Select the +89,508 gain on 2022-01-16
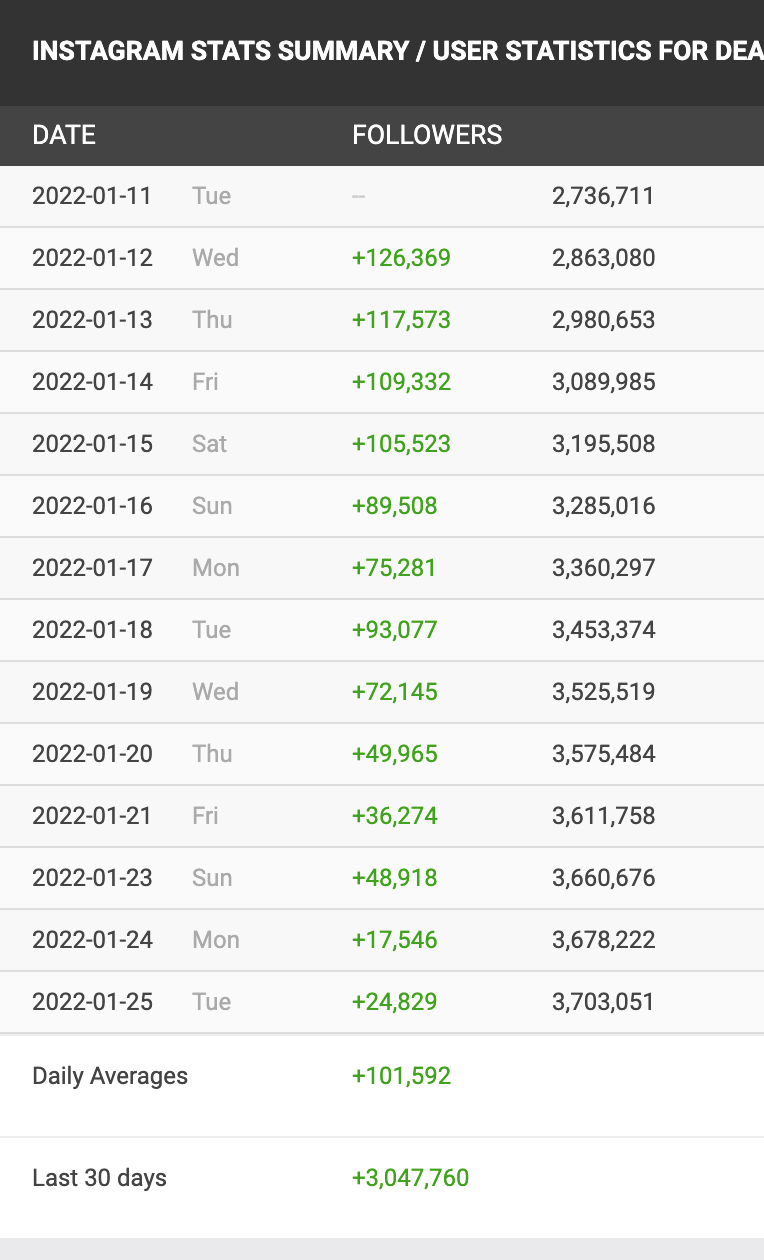The image size is (764, 1260). (394, 506)
